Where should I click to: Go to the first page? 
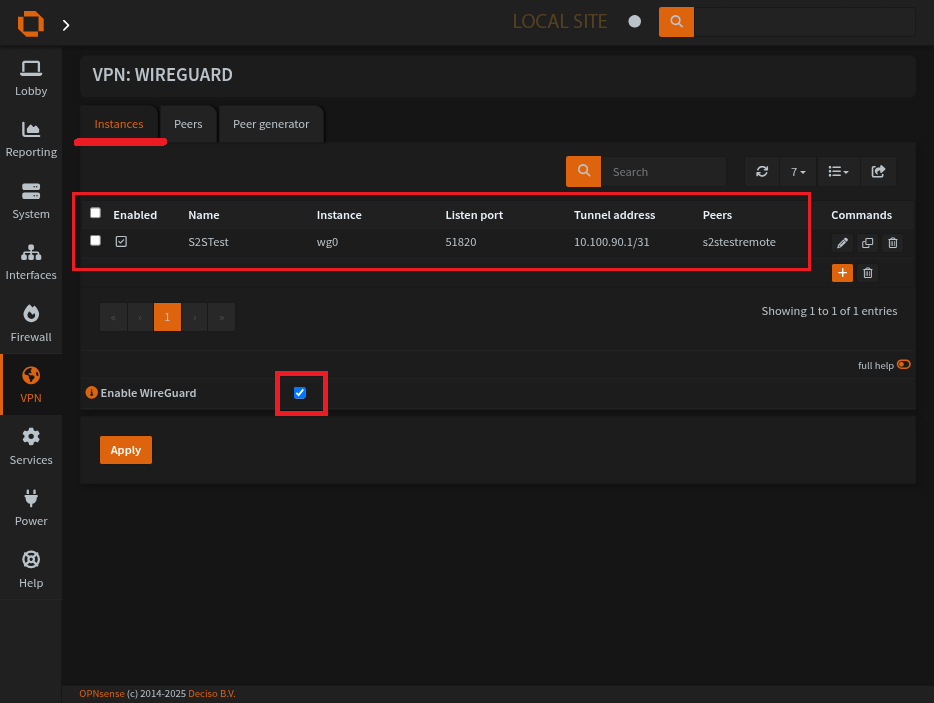pos(113,317)
